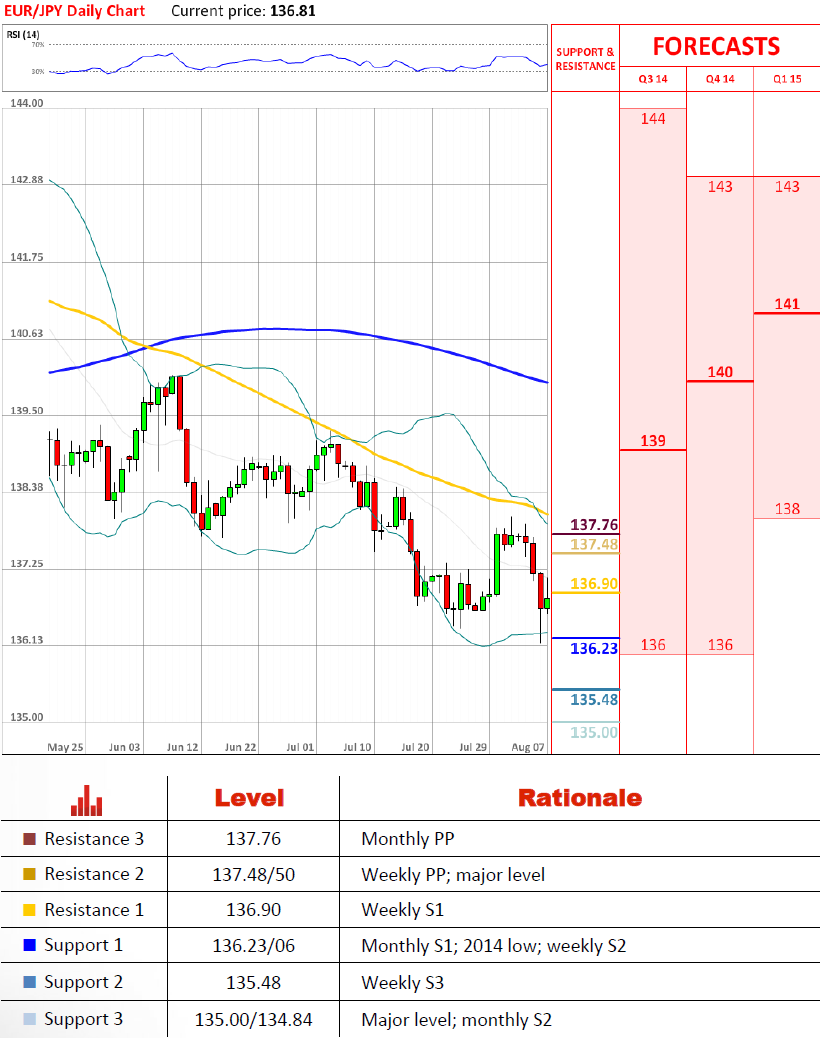This screenshot has height=1038, width=820.
Task: Click the red bar chart icon
Action: [87, 800]
